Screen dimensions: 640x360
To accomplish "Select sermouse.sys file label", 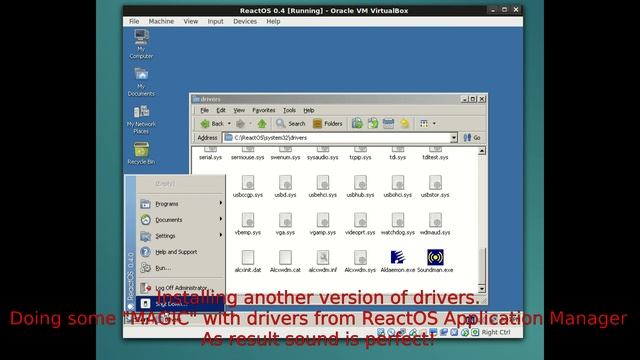I will 248,157.
